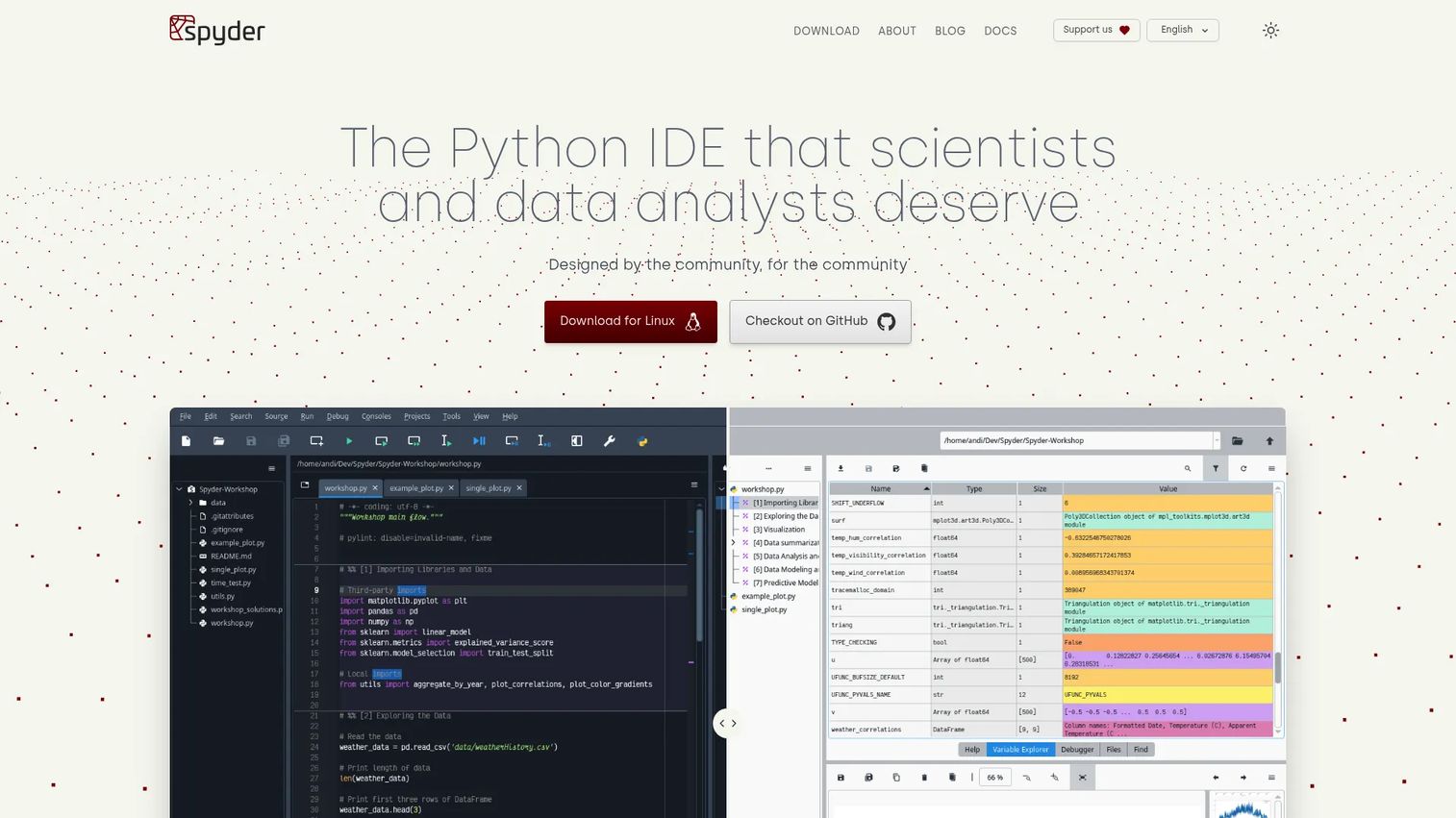1456x818 pixels.
Task: Click Save file icon in Spyder toolbar
Action: click(x=251, y=441)
